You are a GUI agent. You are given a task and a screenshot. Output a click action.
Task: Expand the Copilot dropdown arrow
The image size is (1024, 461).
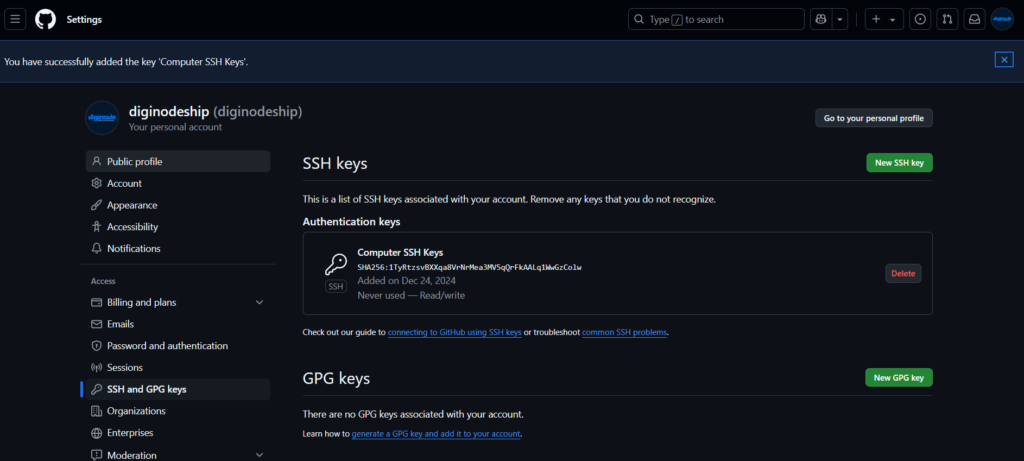click(x=840, y=20)
